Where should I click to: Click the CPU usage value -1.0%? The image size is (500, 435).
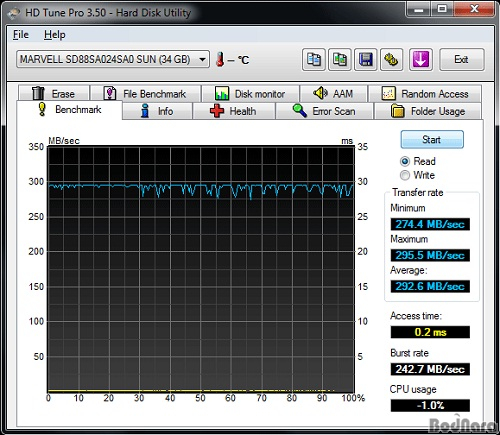coord(430,405)
